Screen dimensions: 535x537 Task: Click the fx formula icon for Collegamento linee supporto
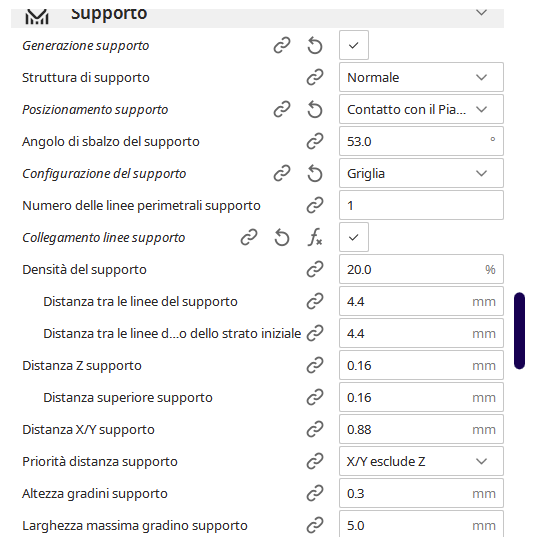coord(315,237)
